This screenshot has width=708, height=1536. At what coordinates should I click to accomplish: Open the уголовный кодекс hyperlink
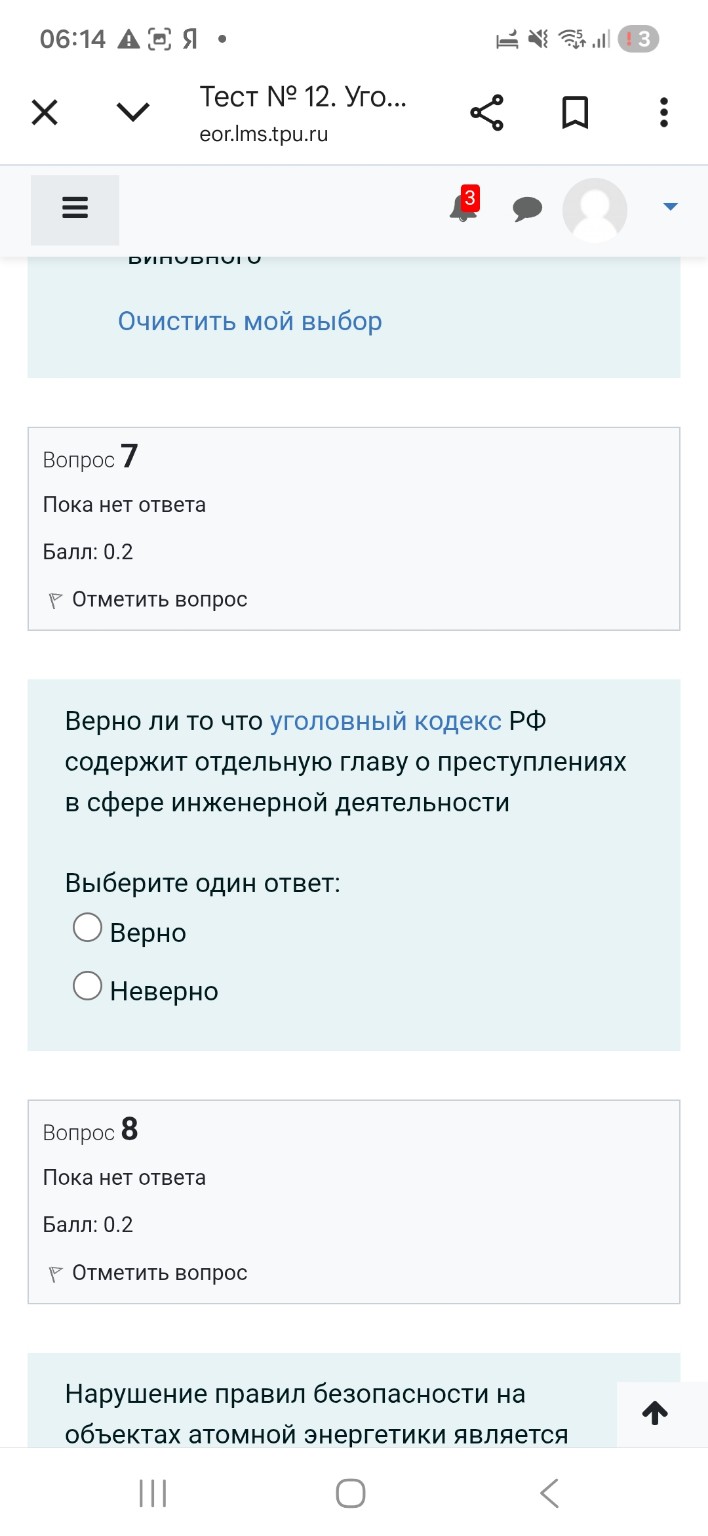[x=387, y=720]
